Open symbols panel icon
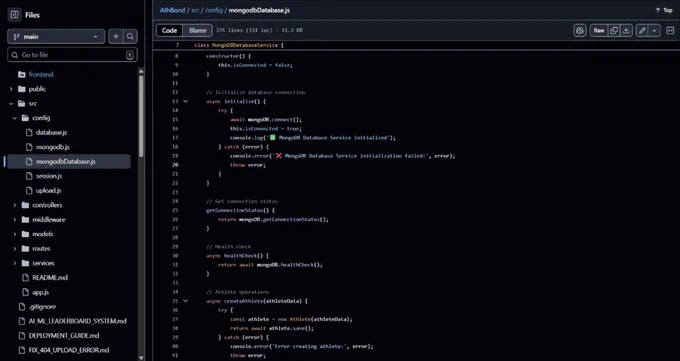The height and width of the screenshot is (361, 680). (670, 30)
